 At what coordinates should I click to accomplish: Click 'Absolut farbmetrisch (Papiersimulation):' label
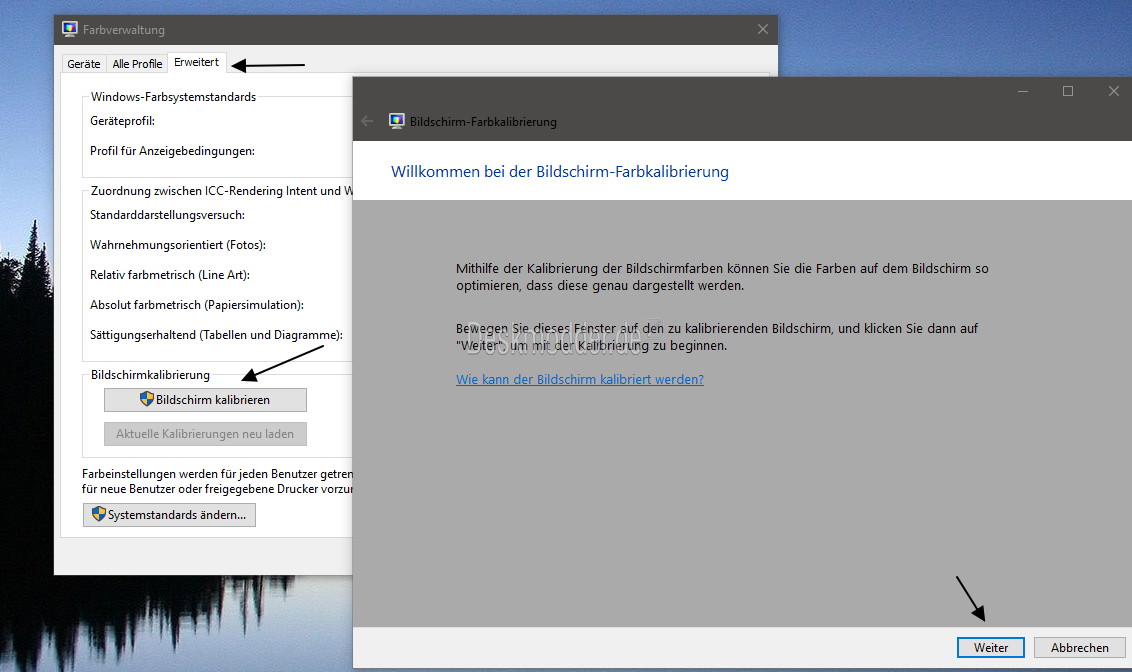point(196,305)
